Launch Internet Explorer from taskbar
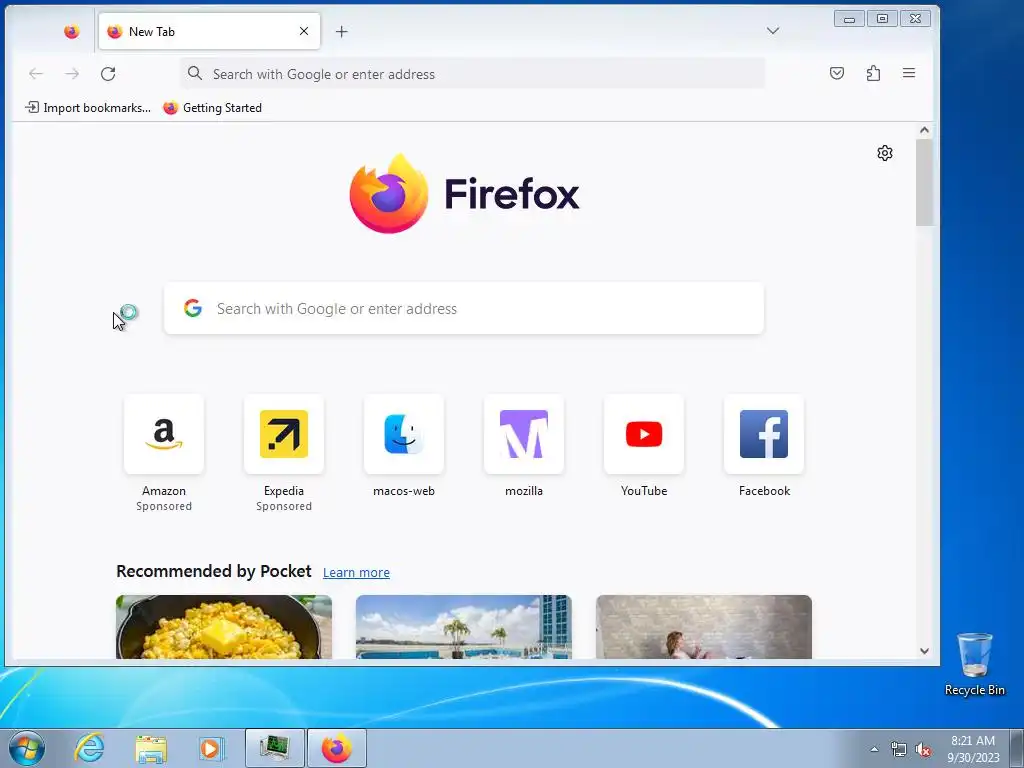The width and height of the screenshot is (1024, 768). pos(89,748)
